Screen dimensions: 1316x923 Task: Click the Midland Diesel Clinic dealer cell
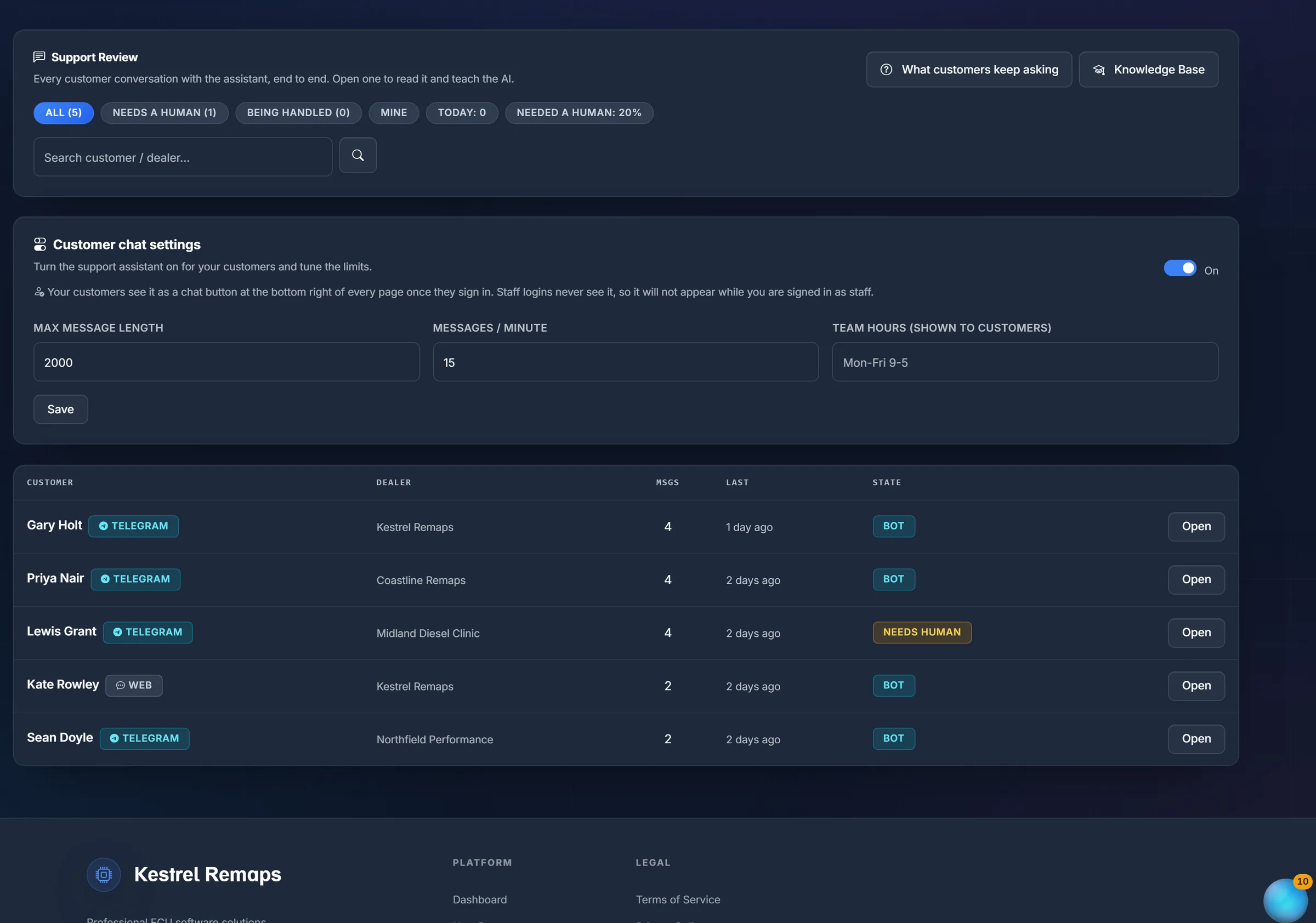(428, 633)
